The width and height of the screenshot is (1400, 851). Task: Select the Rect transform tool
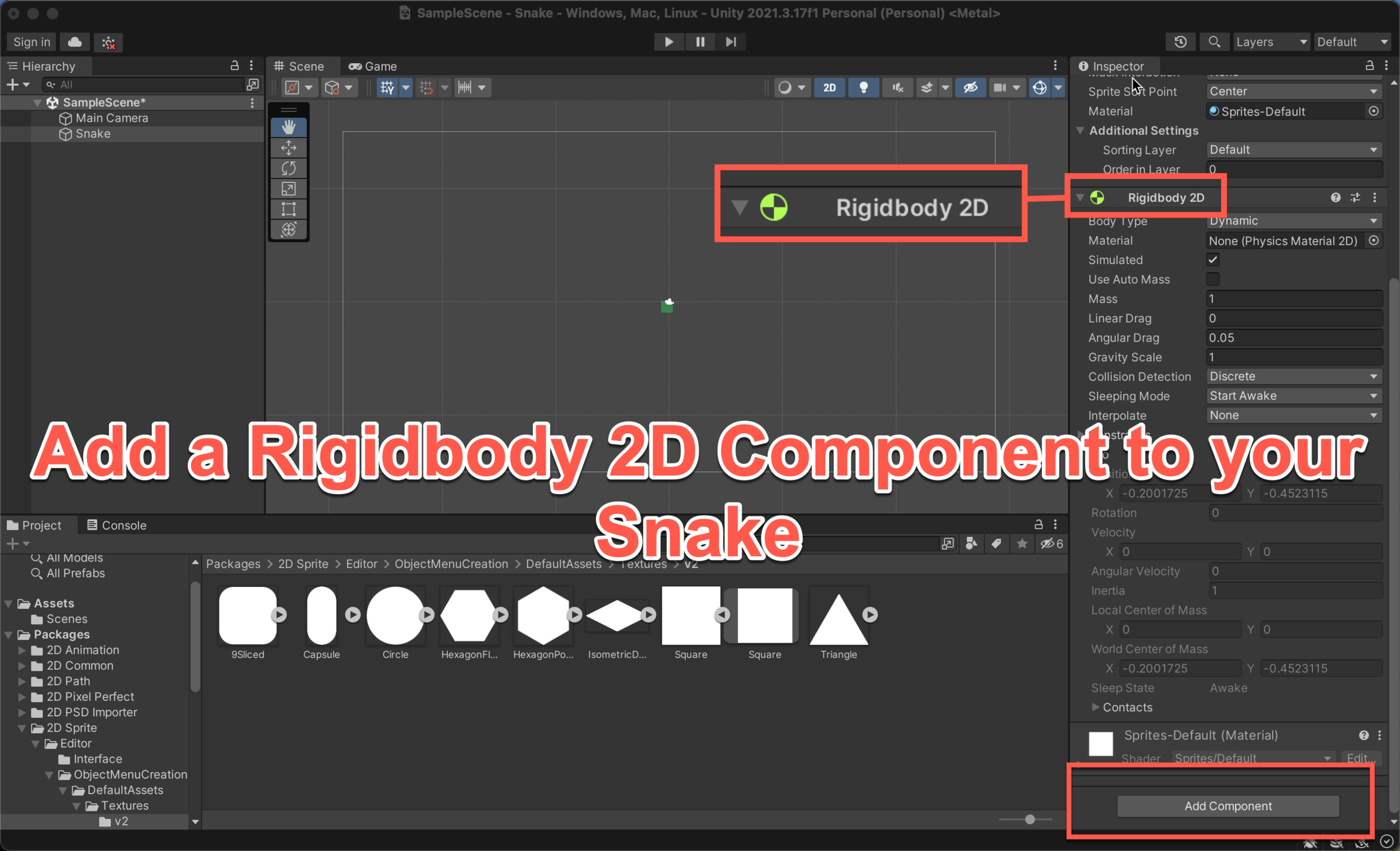tap(289, 209)
